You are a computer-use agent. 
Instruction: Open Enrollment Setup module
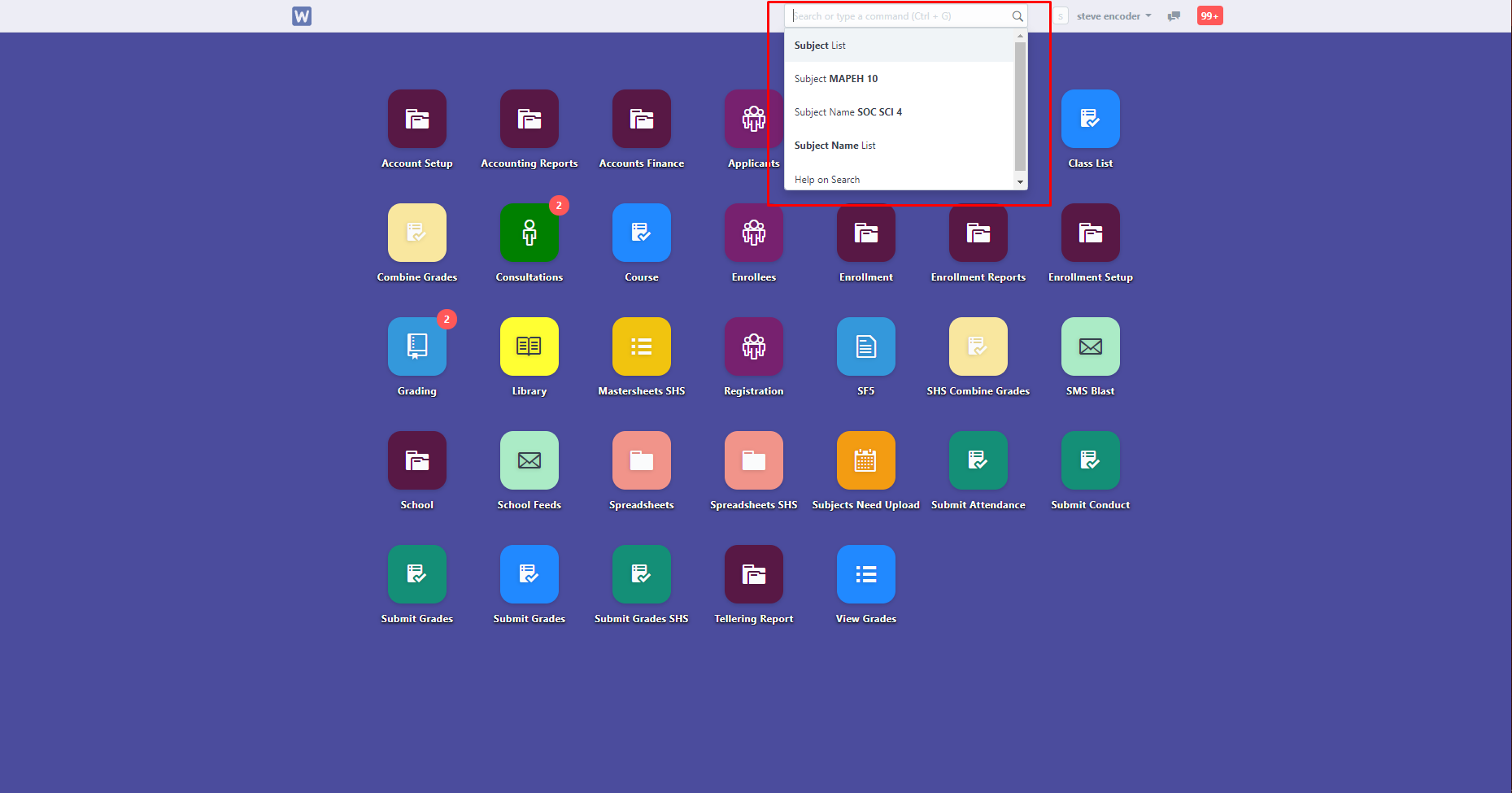(1091, 233)
